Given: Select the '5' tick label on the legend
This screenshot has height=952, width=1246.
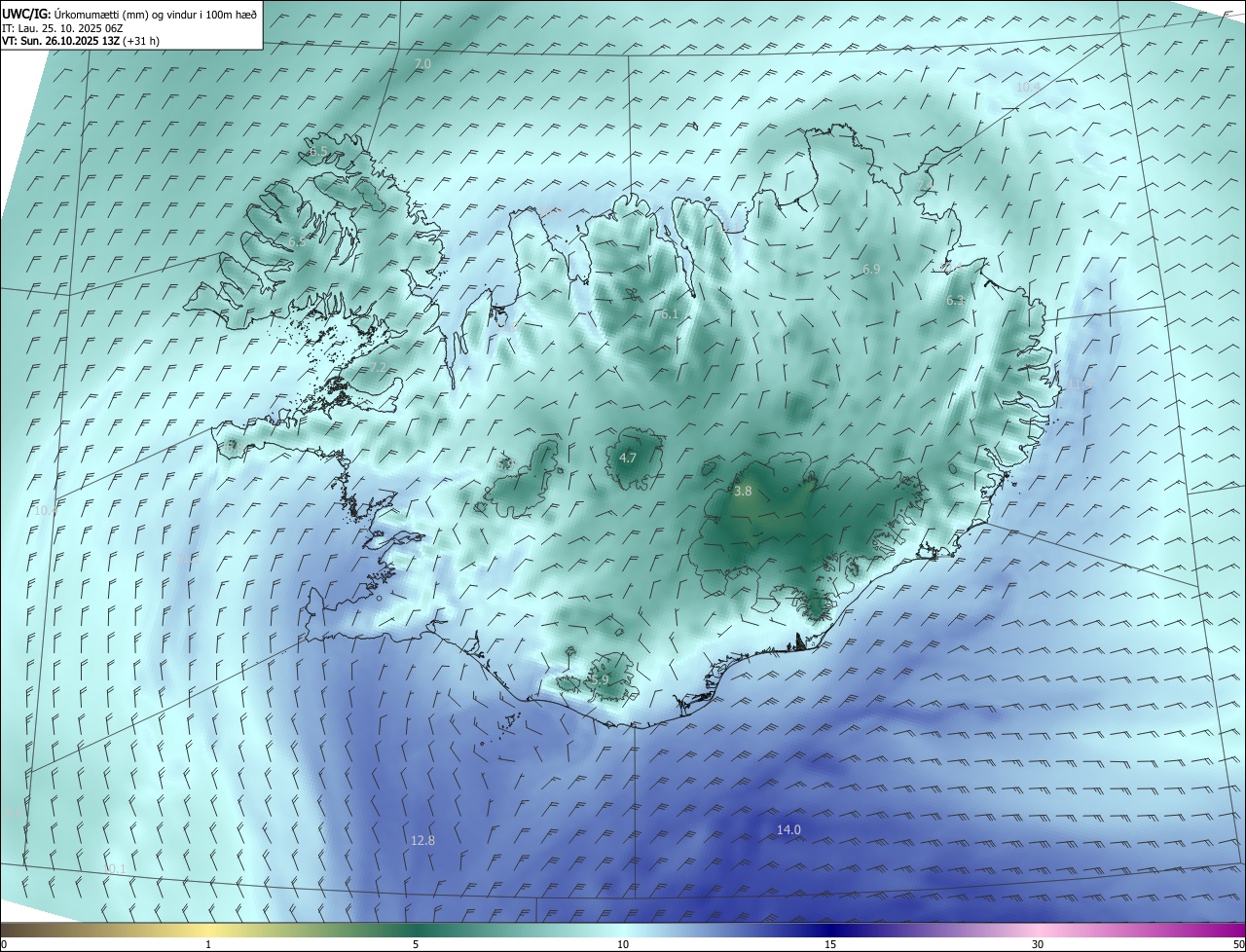Looking at the screenshot, I should 416,944.
